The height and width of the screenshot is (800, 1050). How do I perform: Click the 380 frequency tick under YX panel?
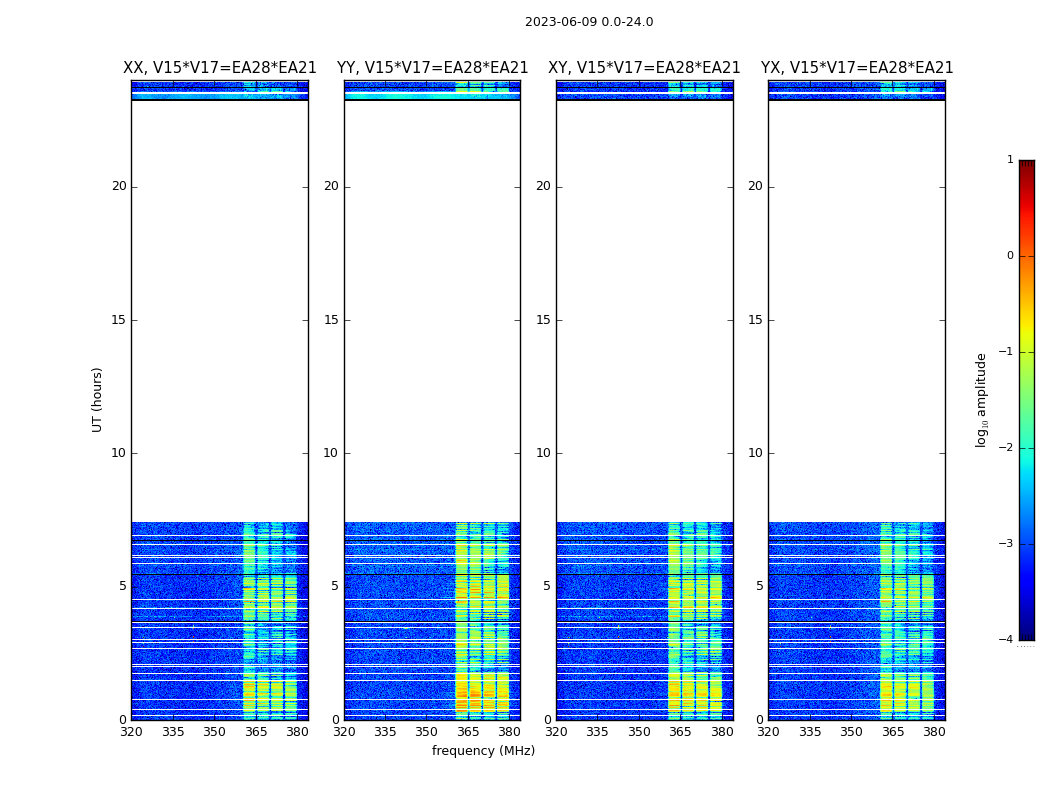point(934,732)
